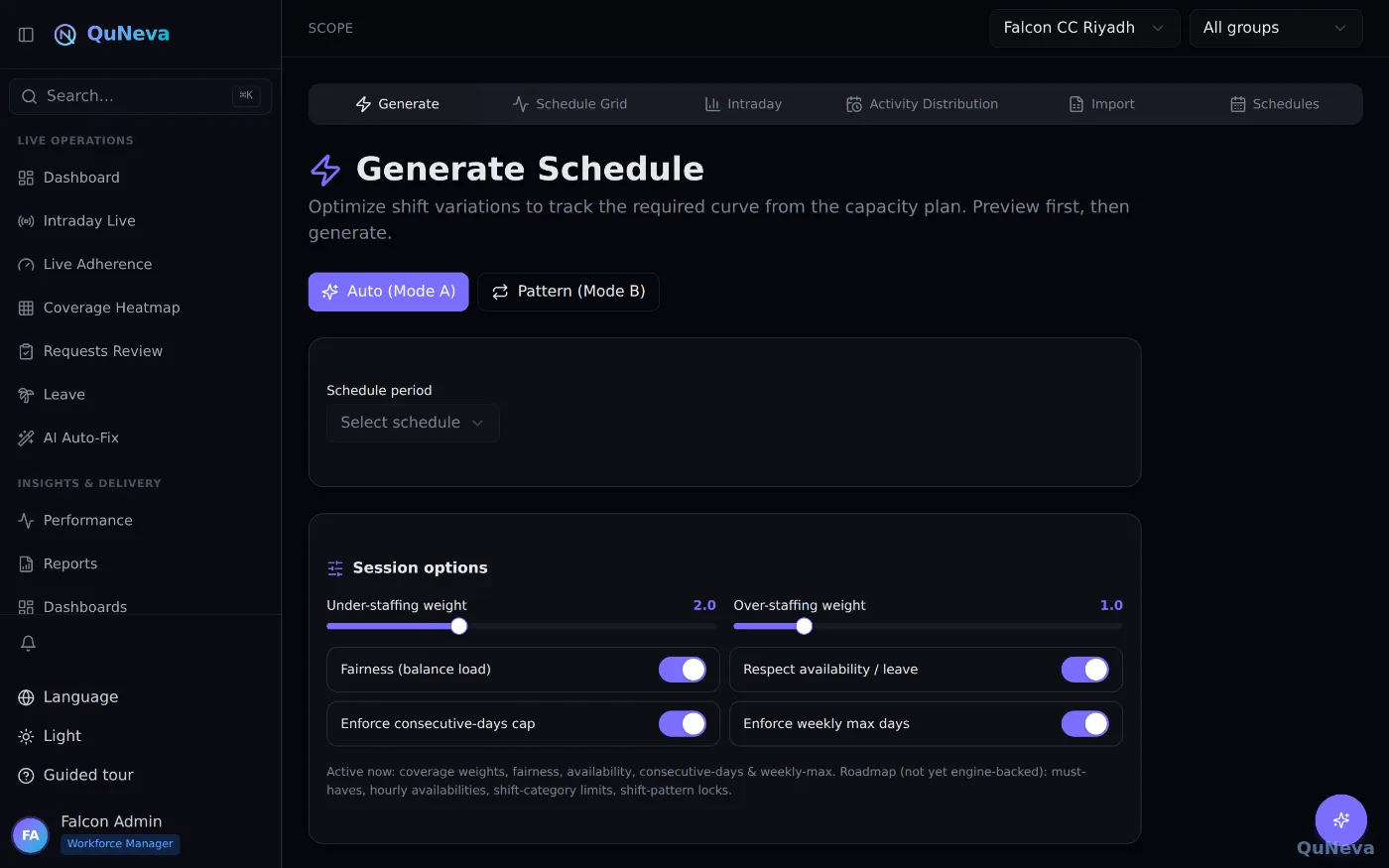Toggle Enforce consecutive-days cap switch

click(683, 724)
